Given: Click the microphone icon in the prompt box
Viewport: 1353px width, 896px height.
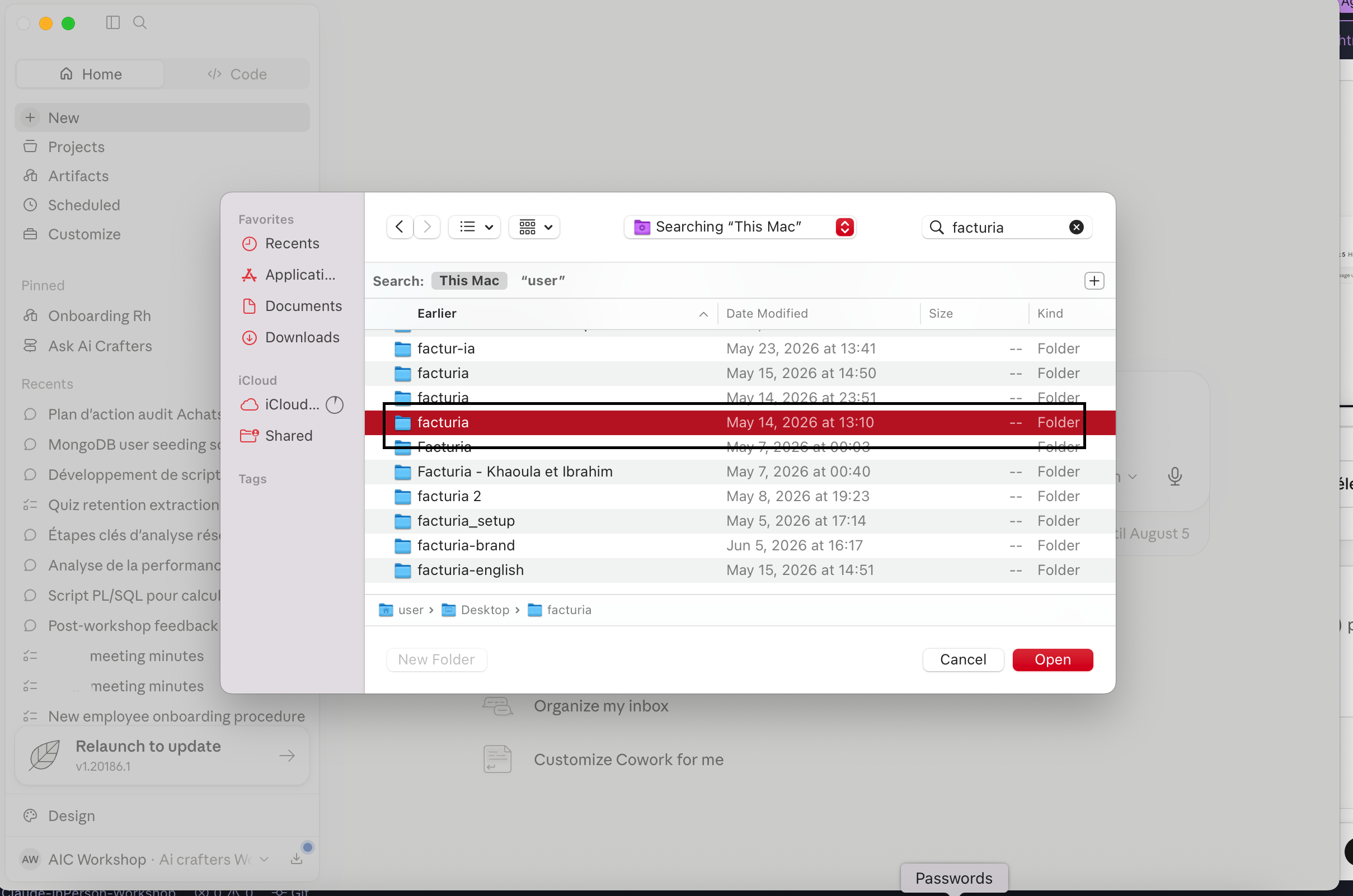Looking at the screenshot, I should [1175, 476].
